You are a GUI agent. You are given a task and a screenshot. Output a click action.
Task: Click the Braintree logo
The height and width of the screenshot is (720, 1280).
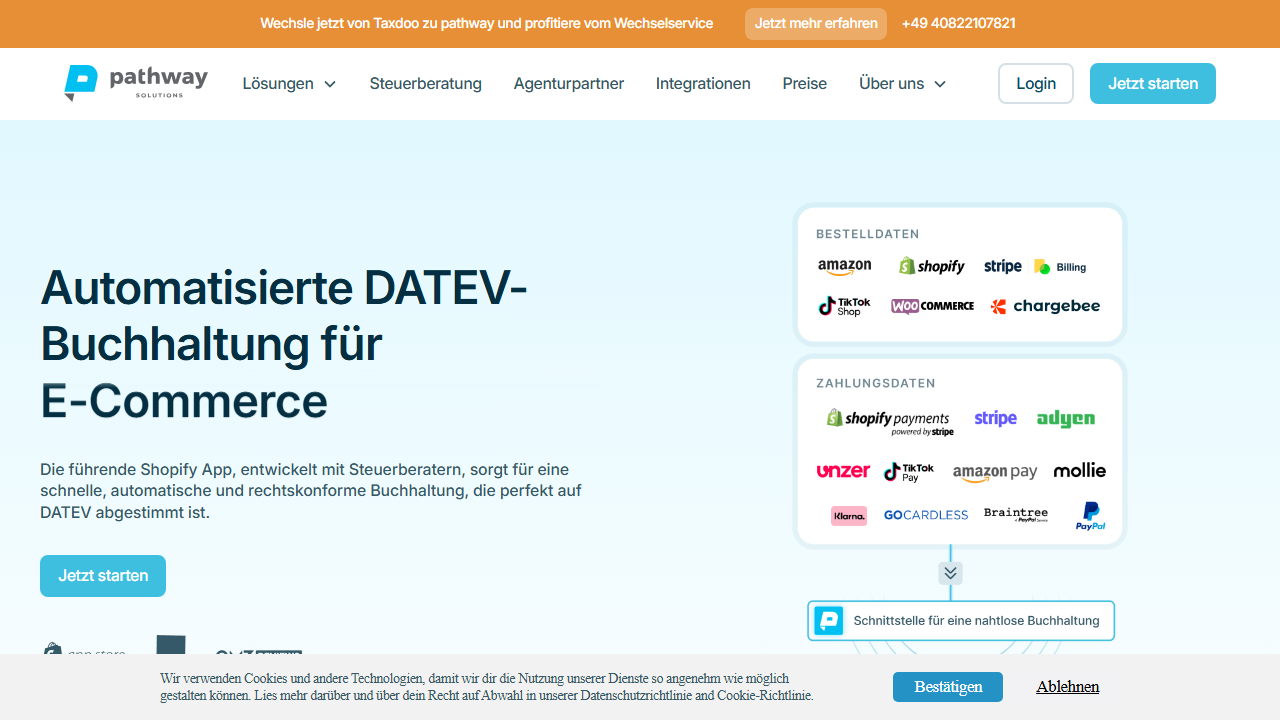pos(1016,514)
